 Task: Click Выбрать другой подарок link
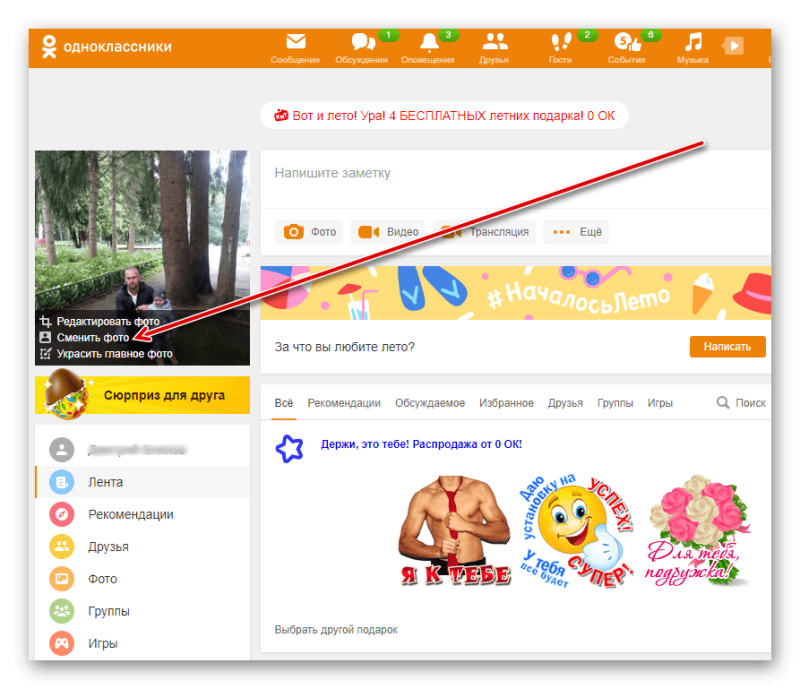coord(336,629)
